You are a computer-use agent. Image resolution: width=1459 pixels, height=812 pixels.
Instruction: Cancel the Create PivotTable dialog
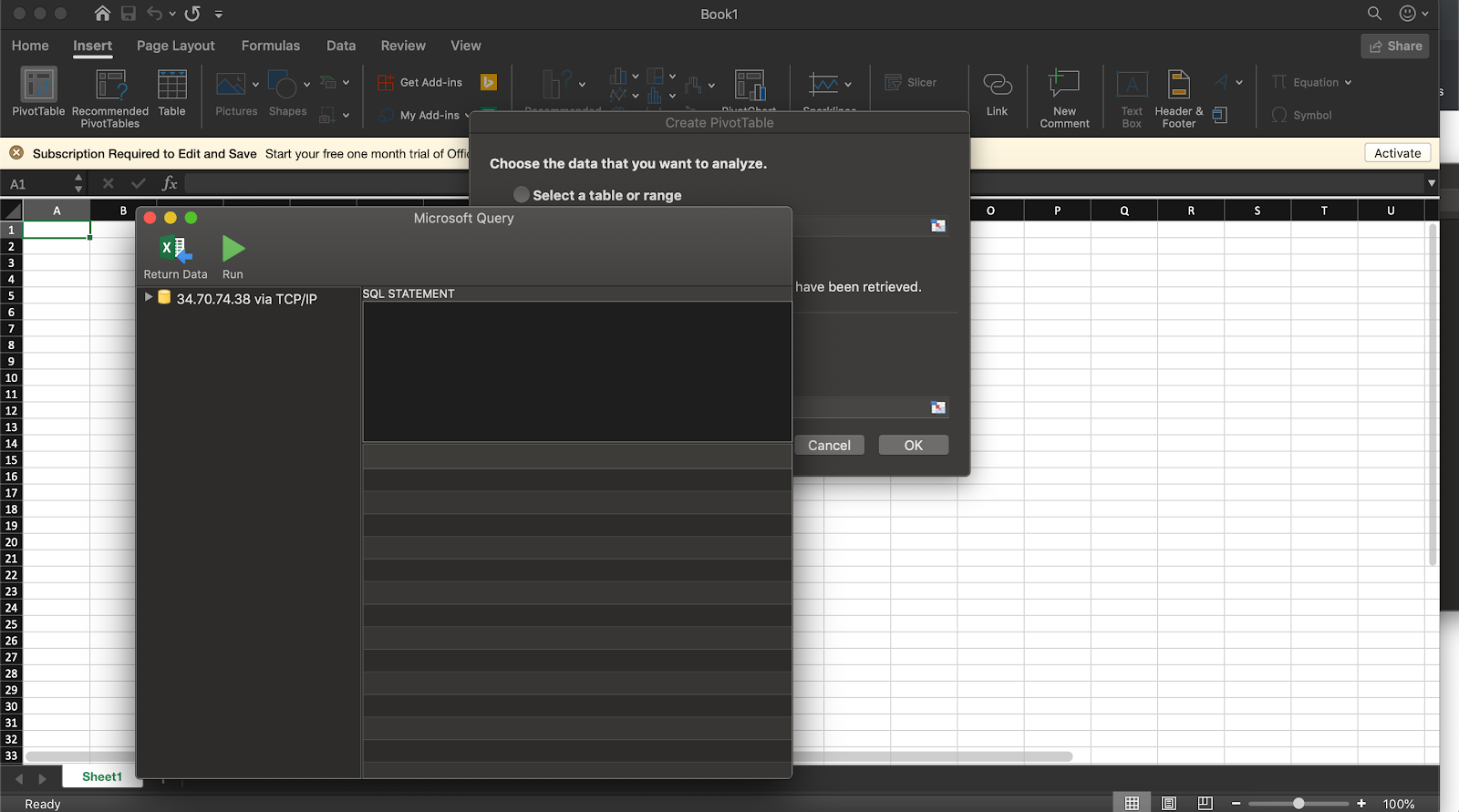click(x=829, y=445)
